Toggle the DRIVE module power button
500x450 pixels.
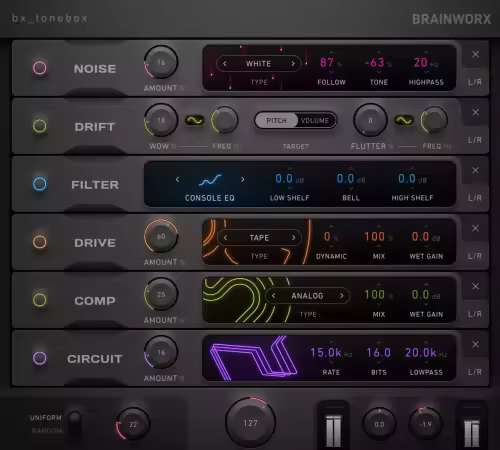coord(40,242)
